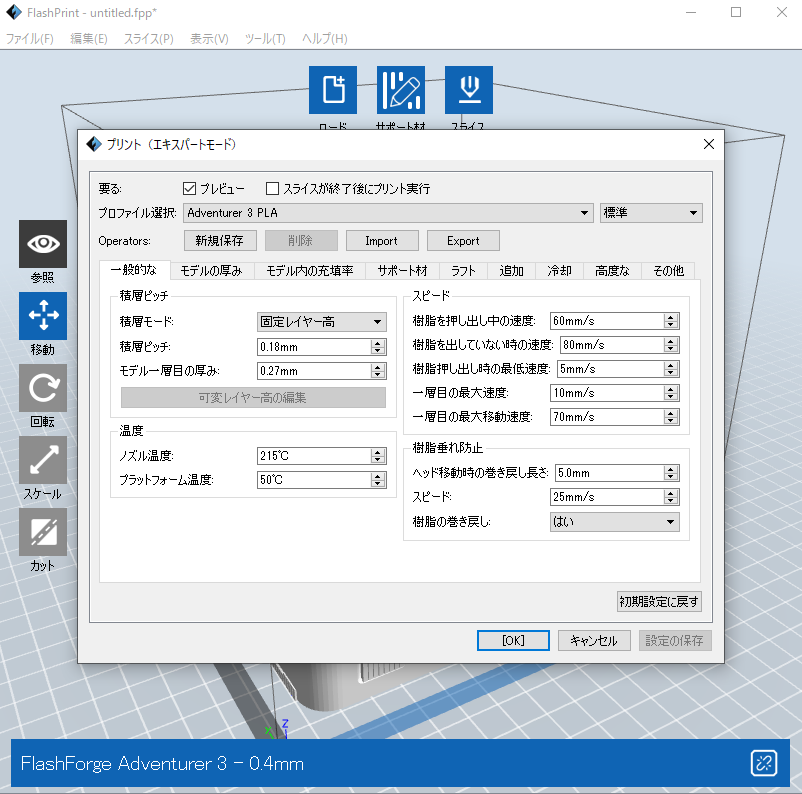Open the 固定レイヤー高 layer mode dropdown
This screenshot has height=794, width=802.
321,322
